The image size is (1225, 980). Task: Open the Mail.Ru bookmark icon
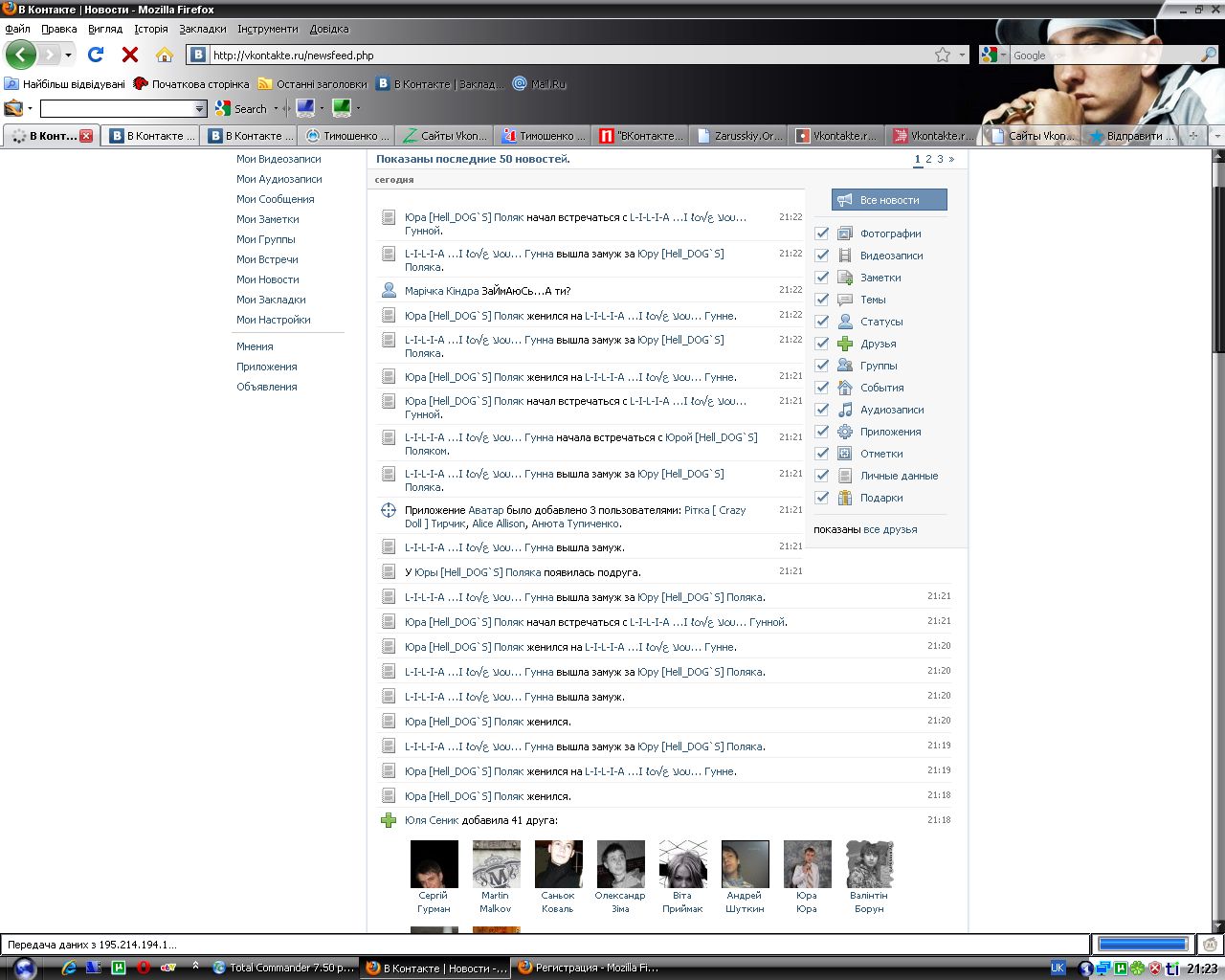pos(520,83)
